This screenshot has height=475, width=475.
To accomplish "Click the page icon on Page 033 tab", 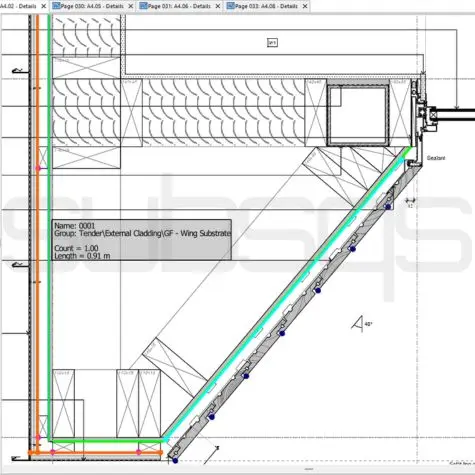I will [x=230, y=6].
